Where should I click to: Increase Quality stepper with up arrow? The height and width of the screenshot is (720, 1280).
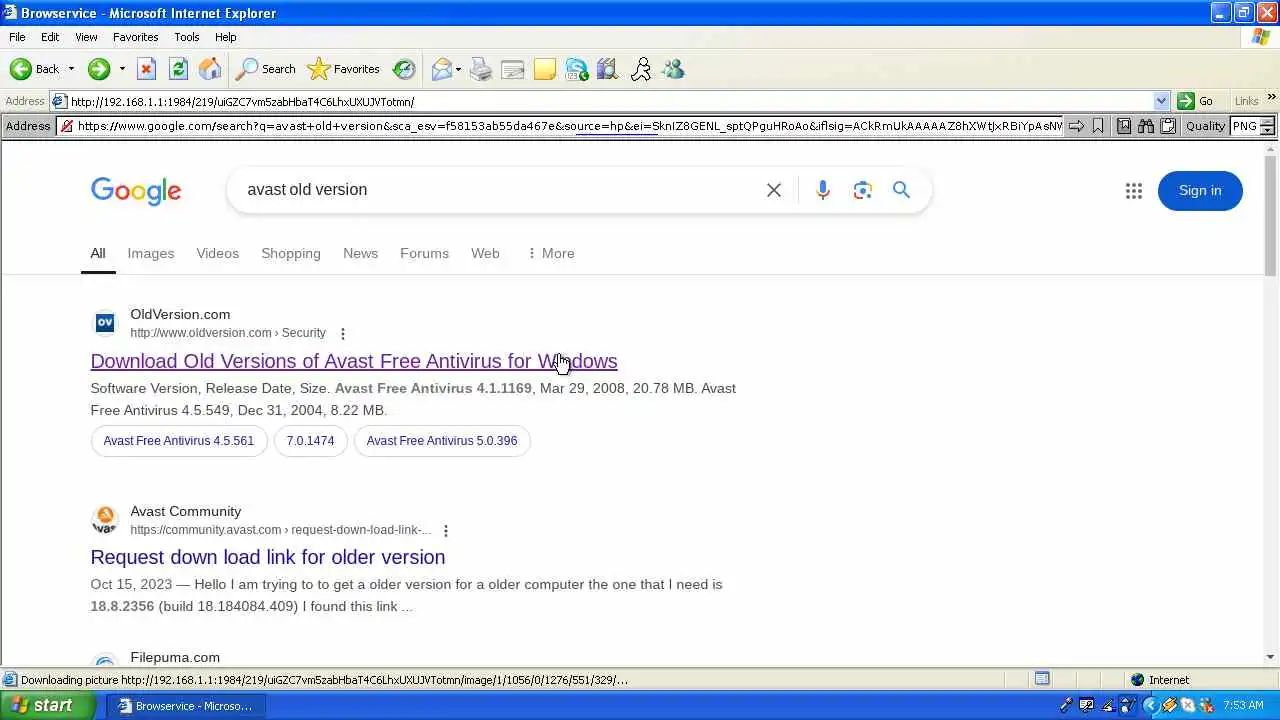[1267, 122]
